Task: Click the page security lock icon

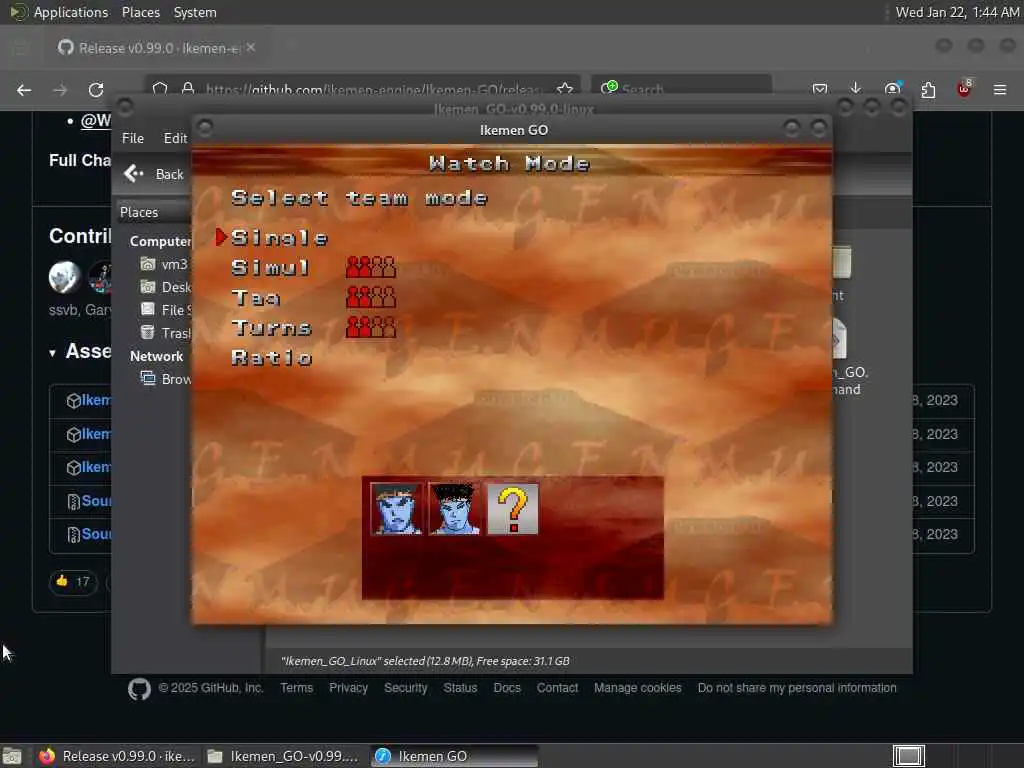Action: [x=188, y=89]
